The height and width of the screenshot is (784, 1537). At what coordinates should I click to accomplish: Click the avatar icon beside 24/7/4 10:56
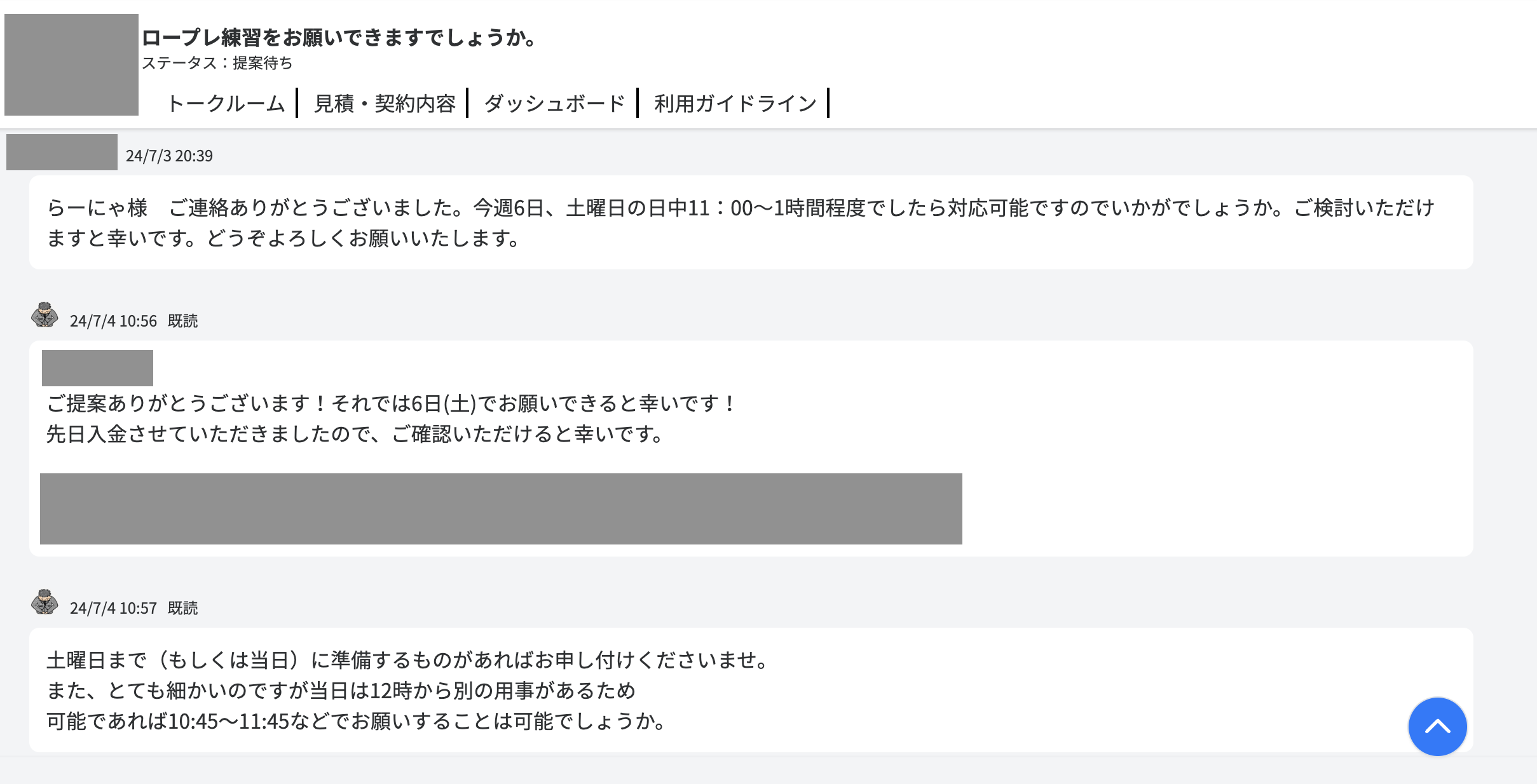tap(44, 315)
